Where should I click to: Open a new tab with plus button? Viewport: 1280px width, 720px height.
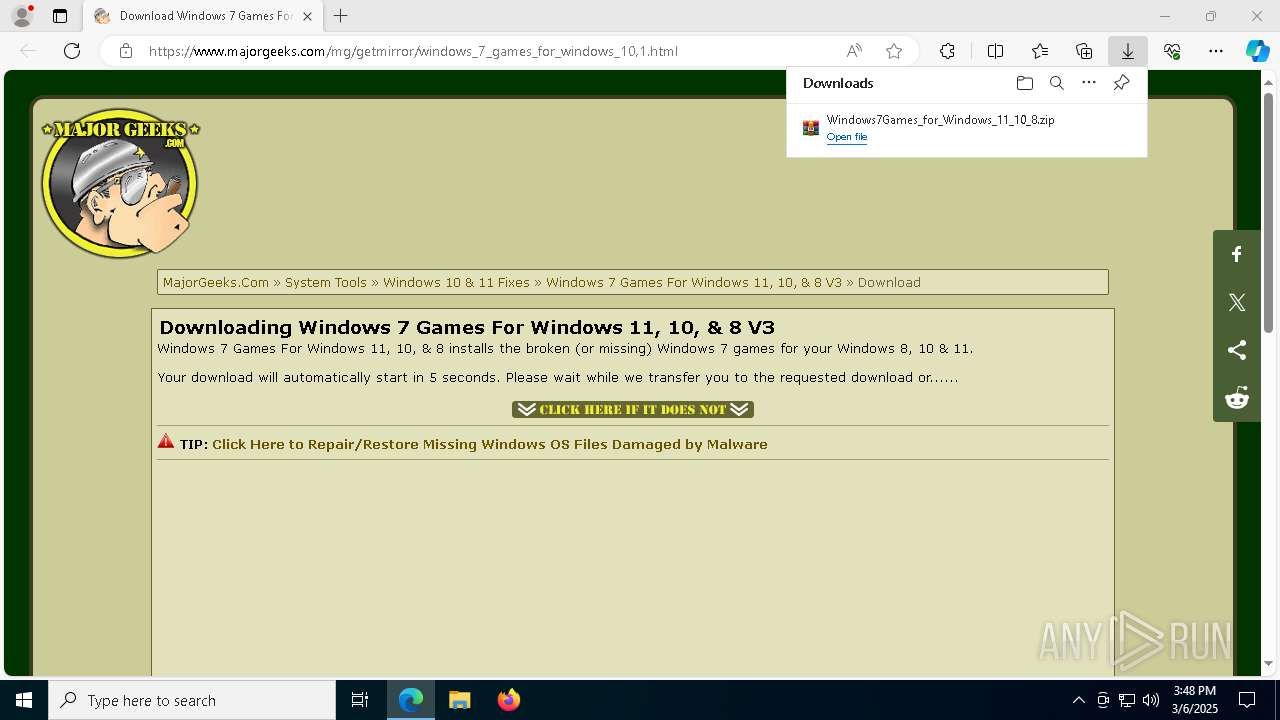pos(341,16)
